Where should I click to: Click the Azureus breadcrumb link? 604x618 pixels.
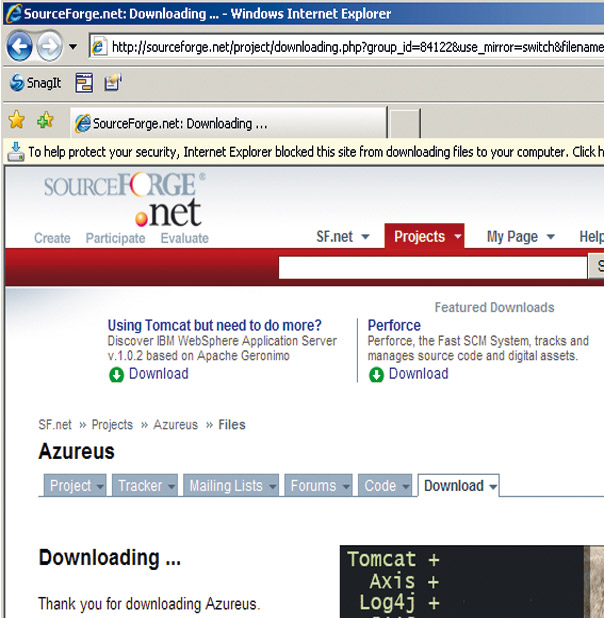[x=175, y=425]
